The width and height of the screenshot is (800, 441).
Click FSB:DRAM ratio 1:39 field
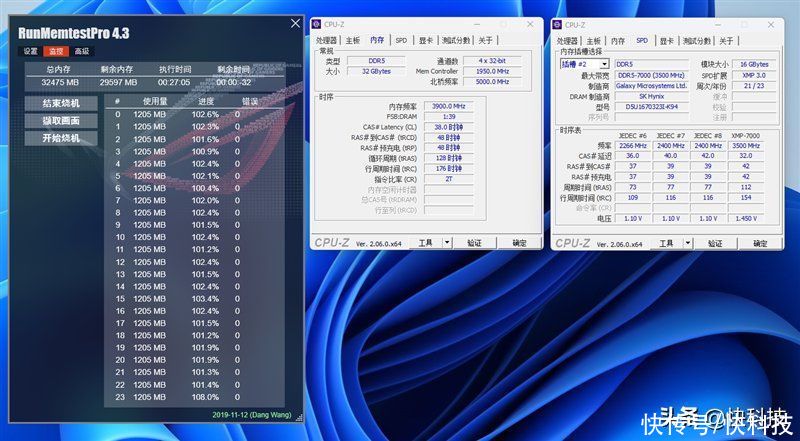coord(448,116)
